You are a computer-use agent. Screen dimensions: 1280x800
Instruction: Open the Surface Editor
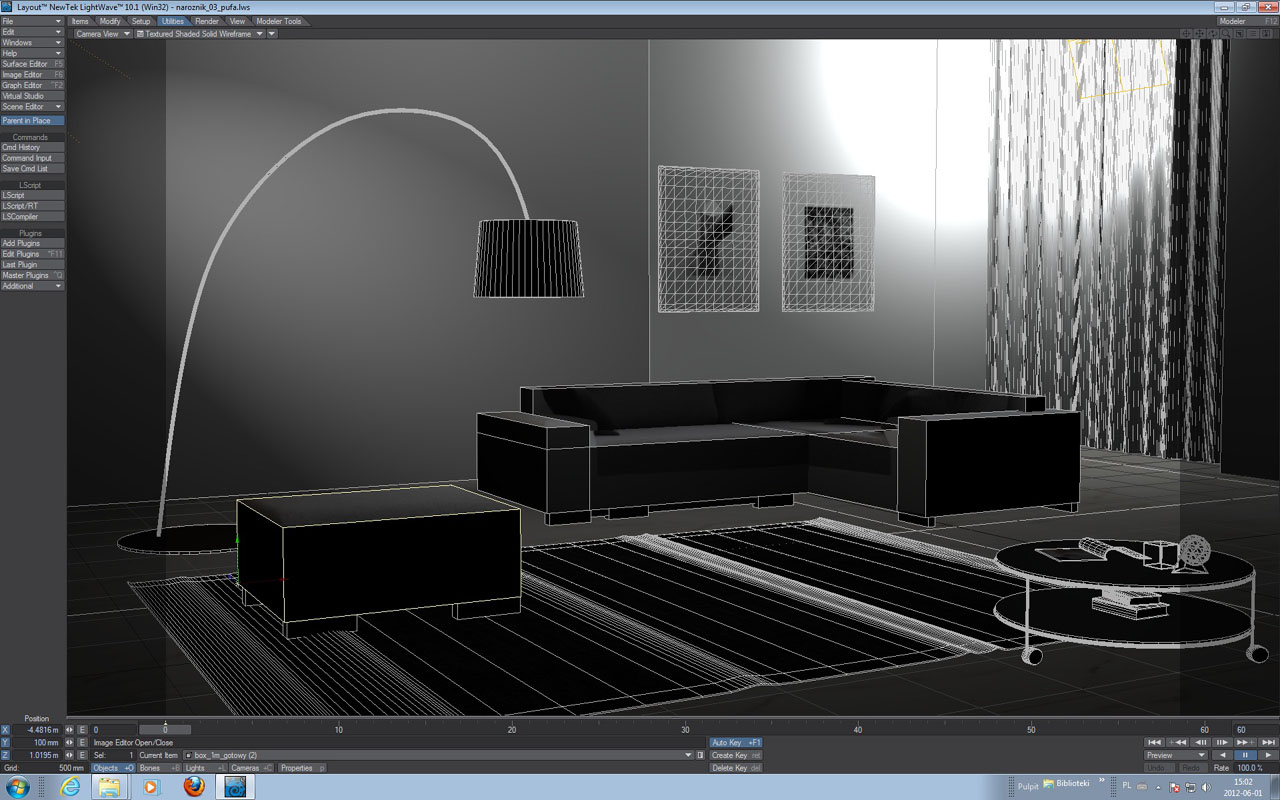tap(32, 64)
